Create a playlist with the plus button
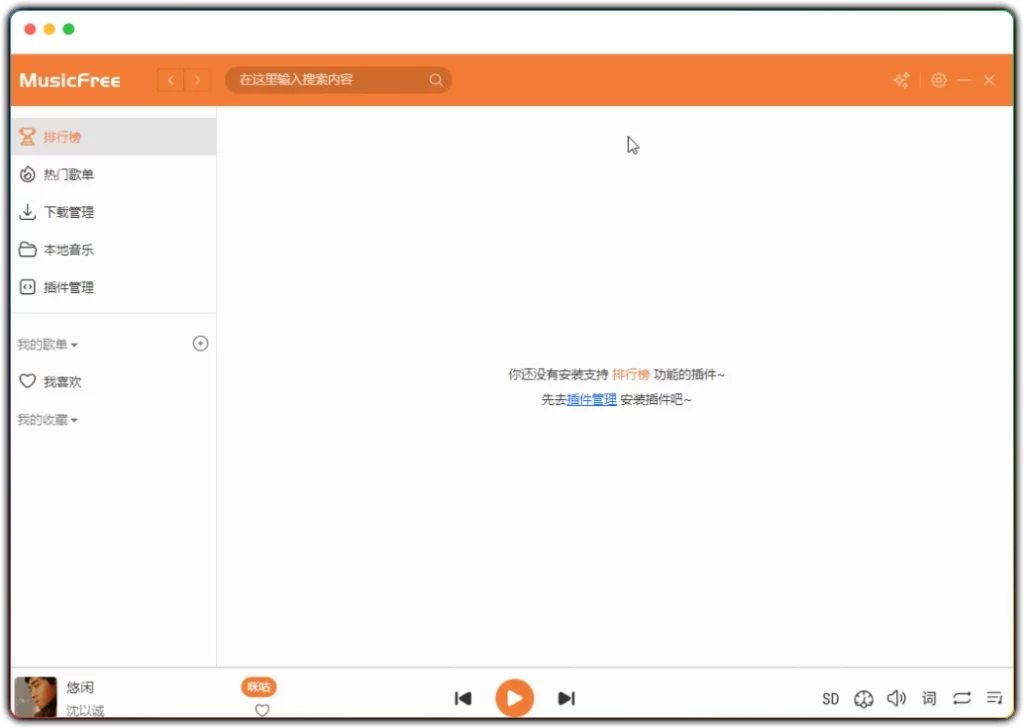Screen dimensions: 1024x728 pos(200,343)
